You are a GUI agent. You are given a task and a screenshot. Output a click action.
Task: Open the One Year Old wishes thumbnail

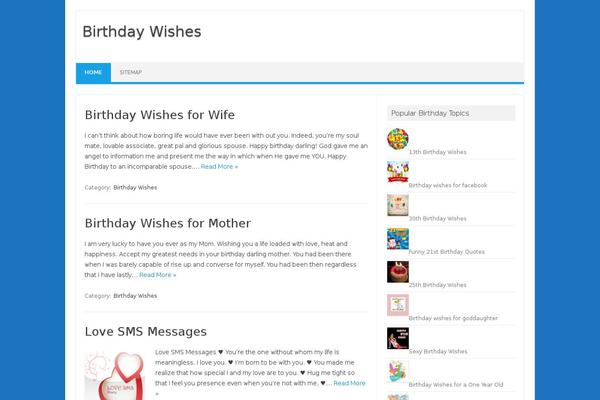[398, 372]
